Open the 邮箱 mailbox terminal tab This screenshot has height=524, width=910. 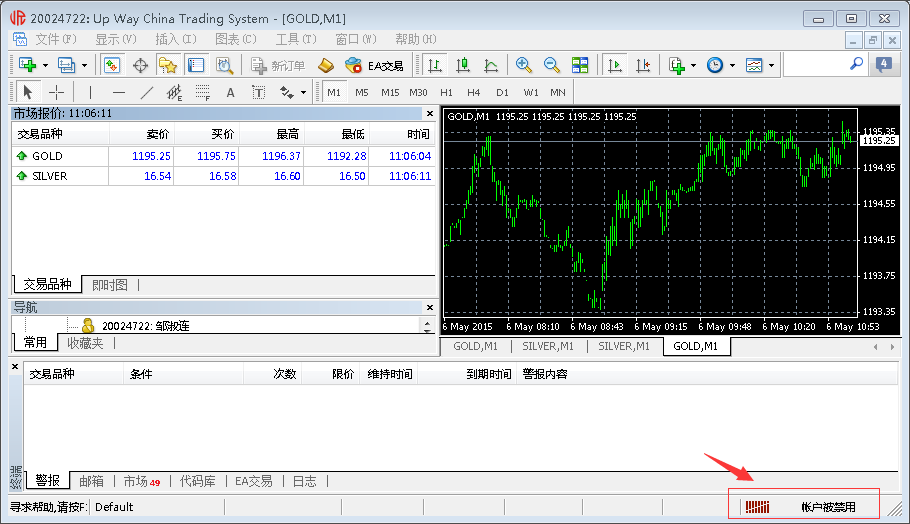(x=91, y=481)
